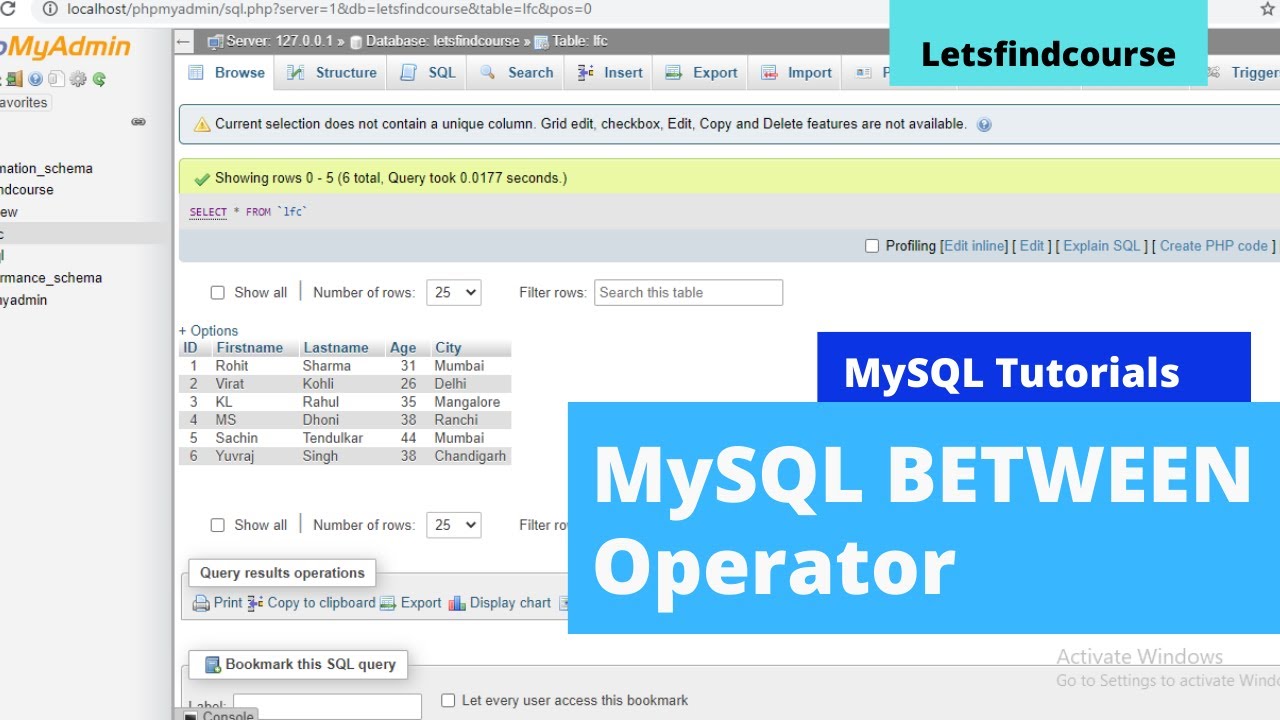Click the Create PHP code link
The height and width of the screenshot is (720, 1280).
(1214, 246)
